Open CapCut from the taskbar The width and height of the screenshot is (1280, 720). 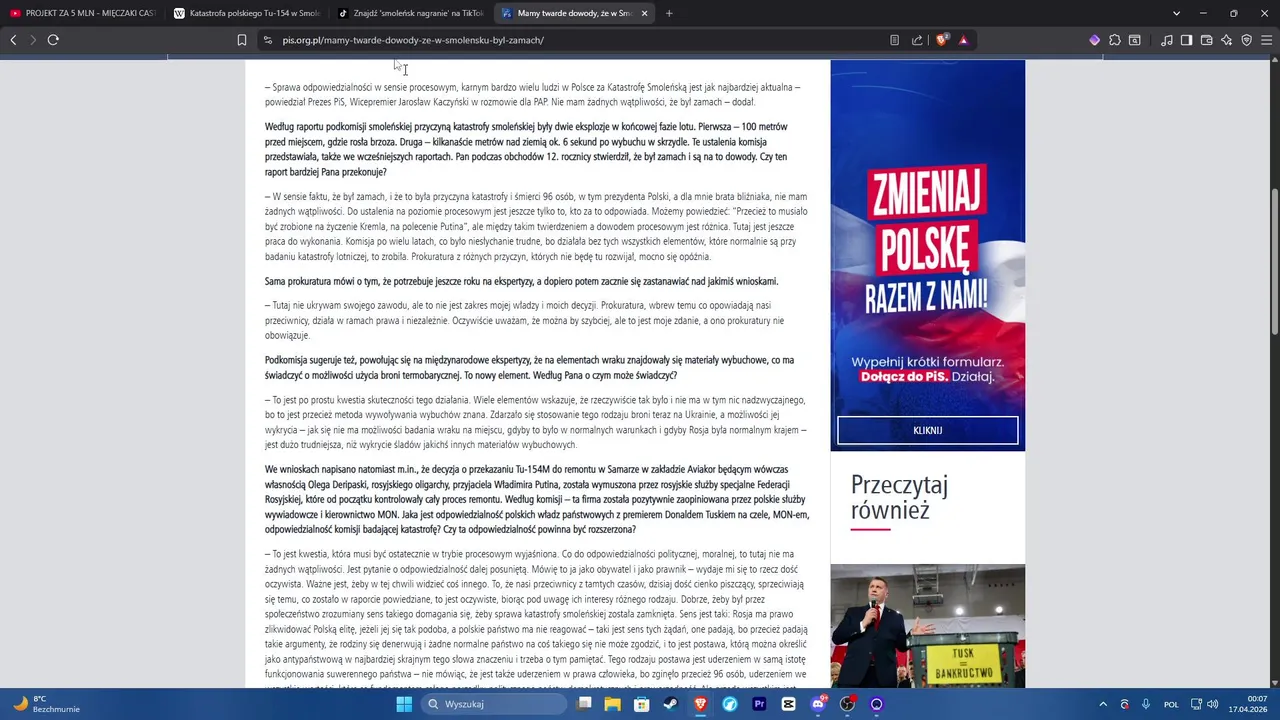point(788,704)
